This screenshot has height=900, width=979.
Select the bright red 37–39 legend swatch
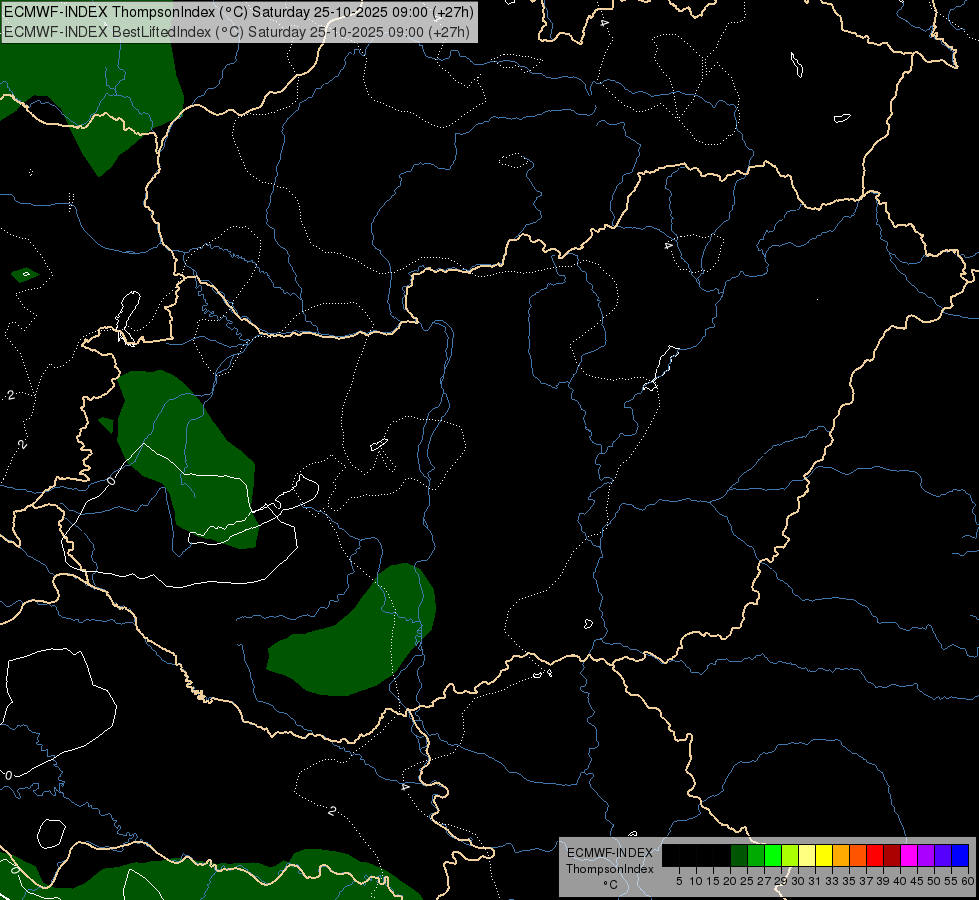pos(875,855)
